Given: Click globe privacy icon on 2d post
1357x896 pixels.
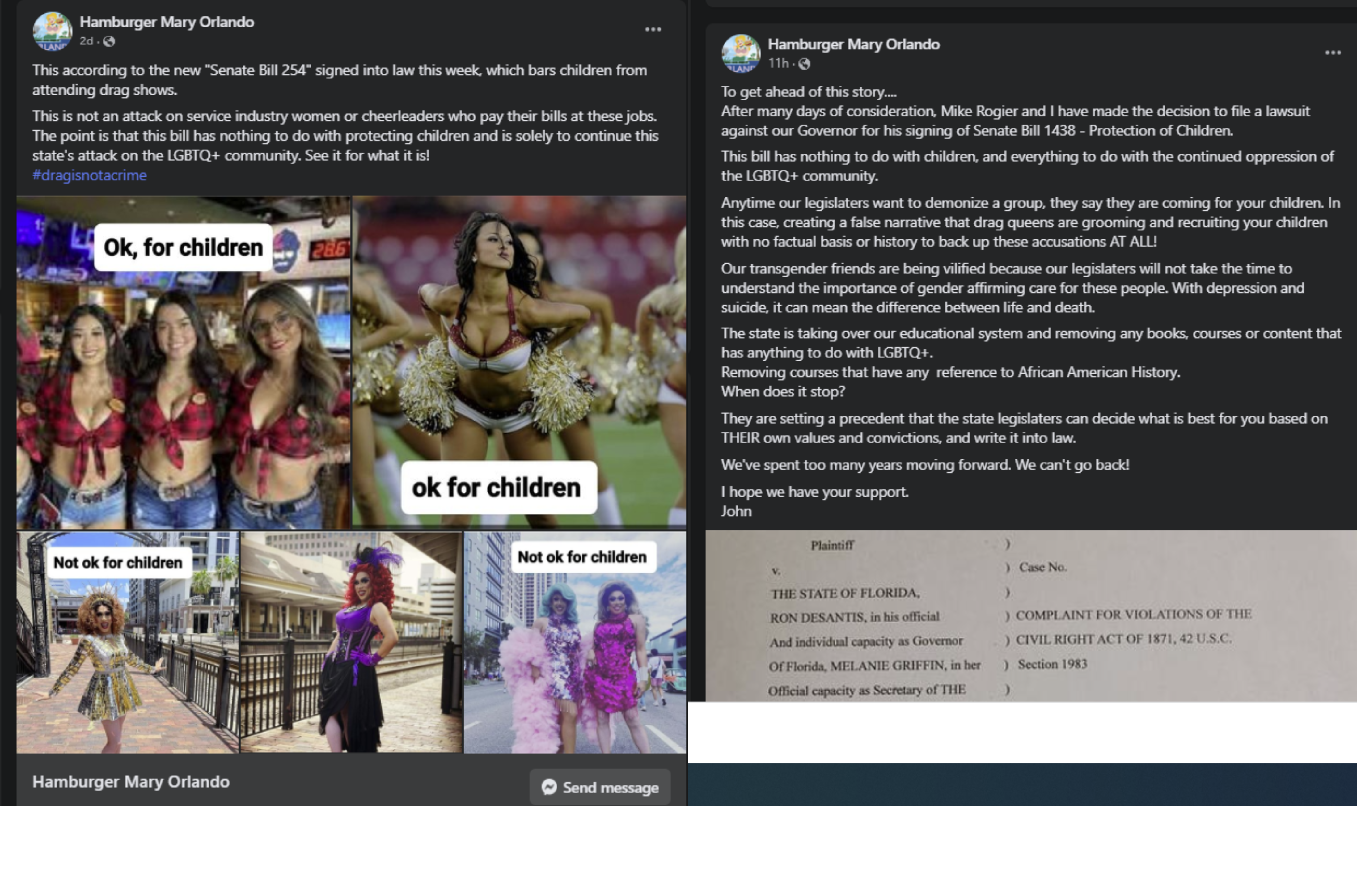Looking at the screenshot, I should 109,41.
